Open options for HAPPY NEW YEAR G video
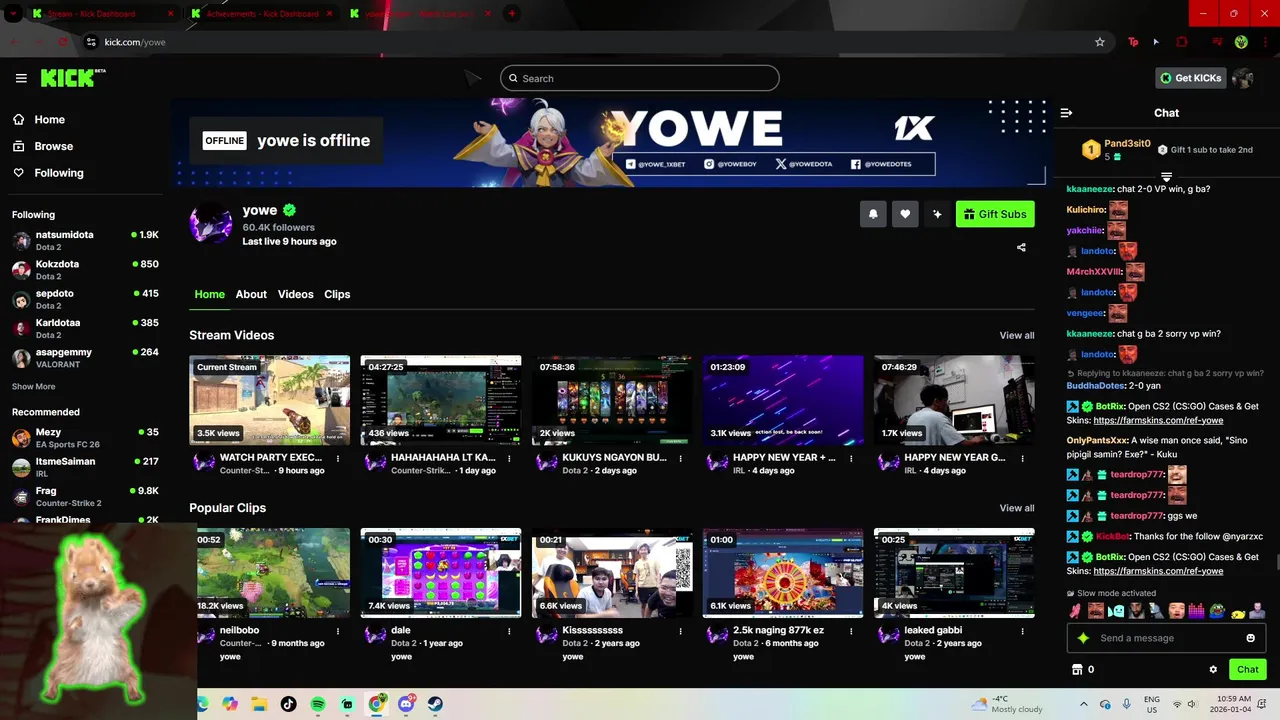1280x720 pixels. tap(1022, 458)
